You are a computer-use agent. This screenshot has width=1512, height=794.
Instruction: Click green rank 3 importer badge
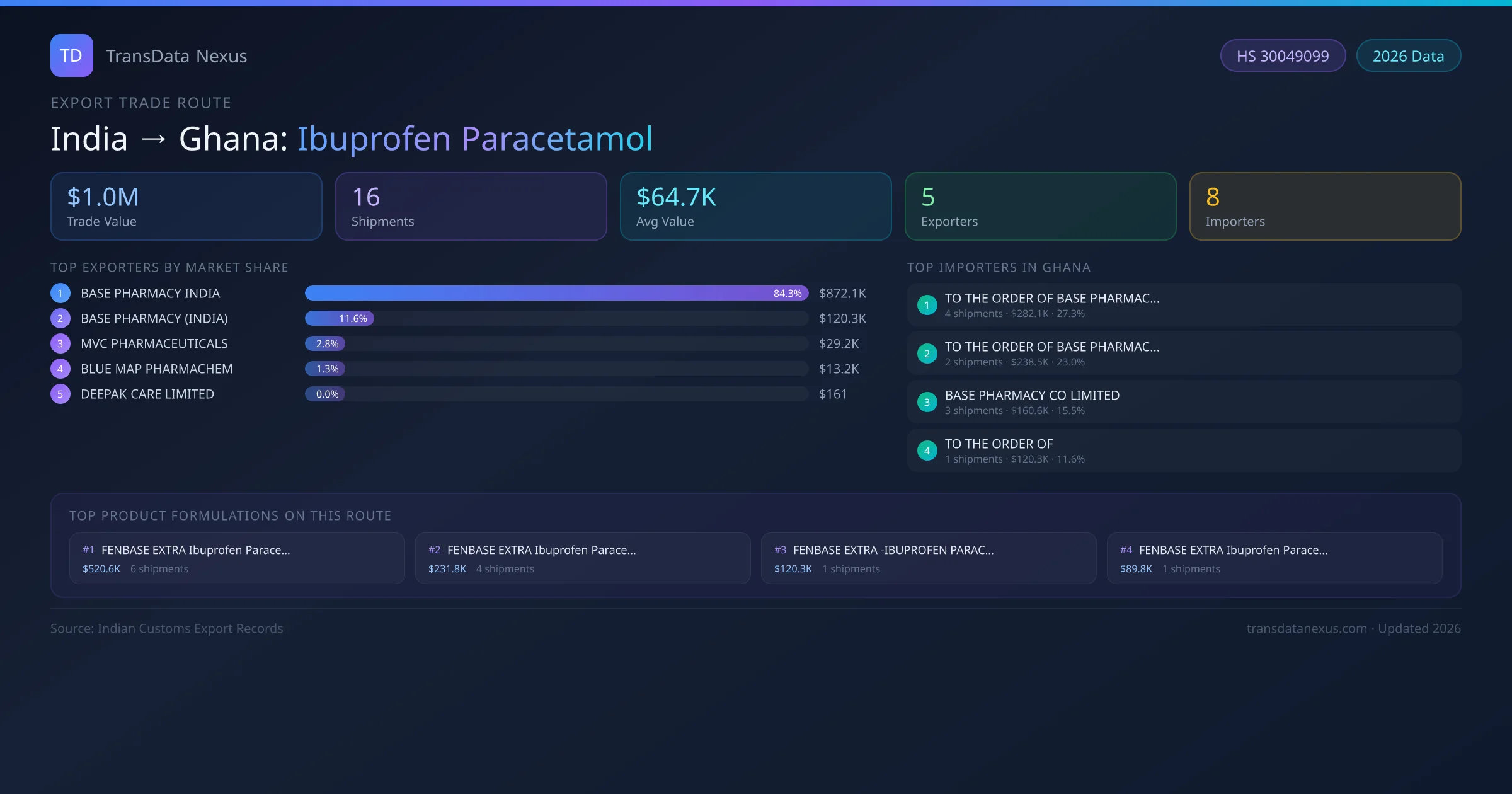click(x=927, y=402)
